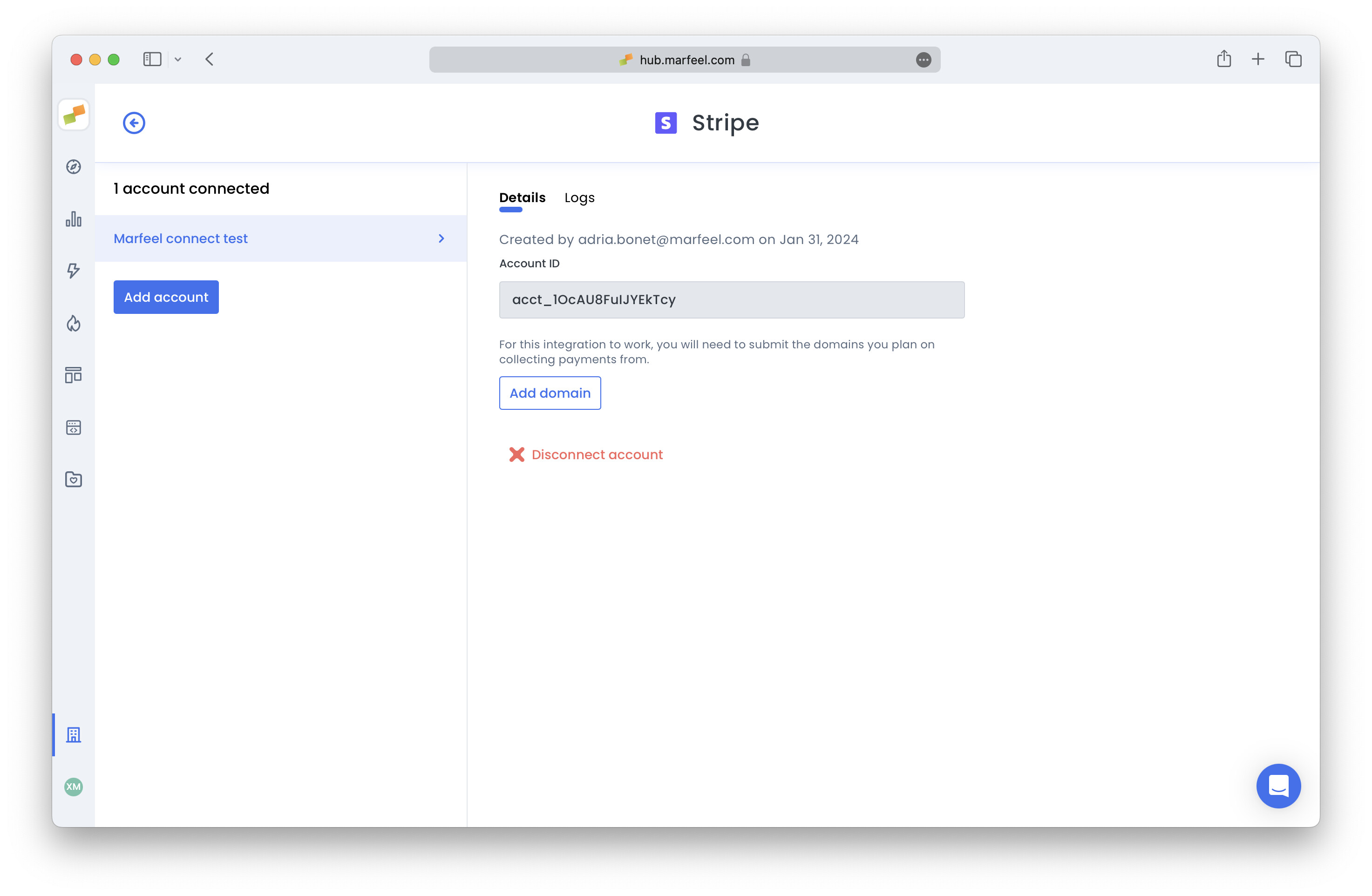This screenshot has height=896, width=1372.
Task: Click the Add account button
Action: click(x=166, y=297)
